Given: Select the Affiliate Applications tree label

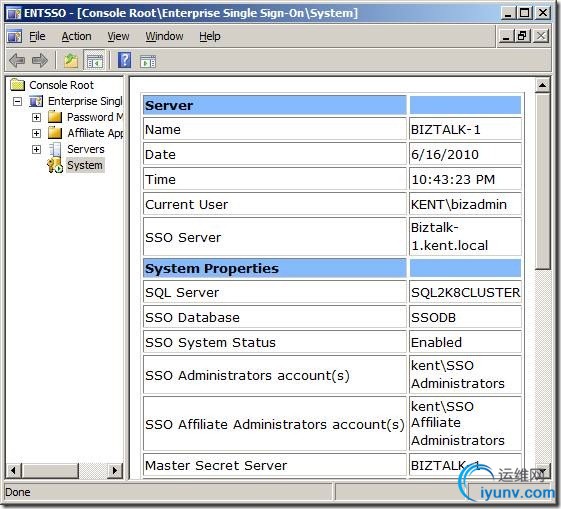Looking at the screenshot, I should pyautogui.click(x=95, y=133).
